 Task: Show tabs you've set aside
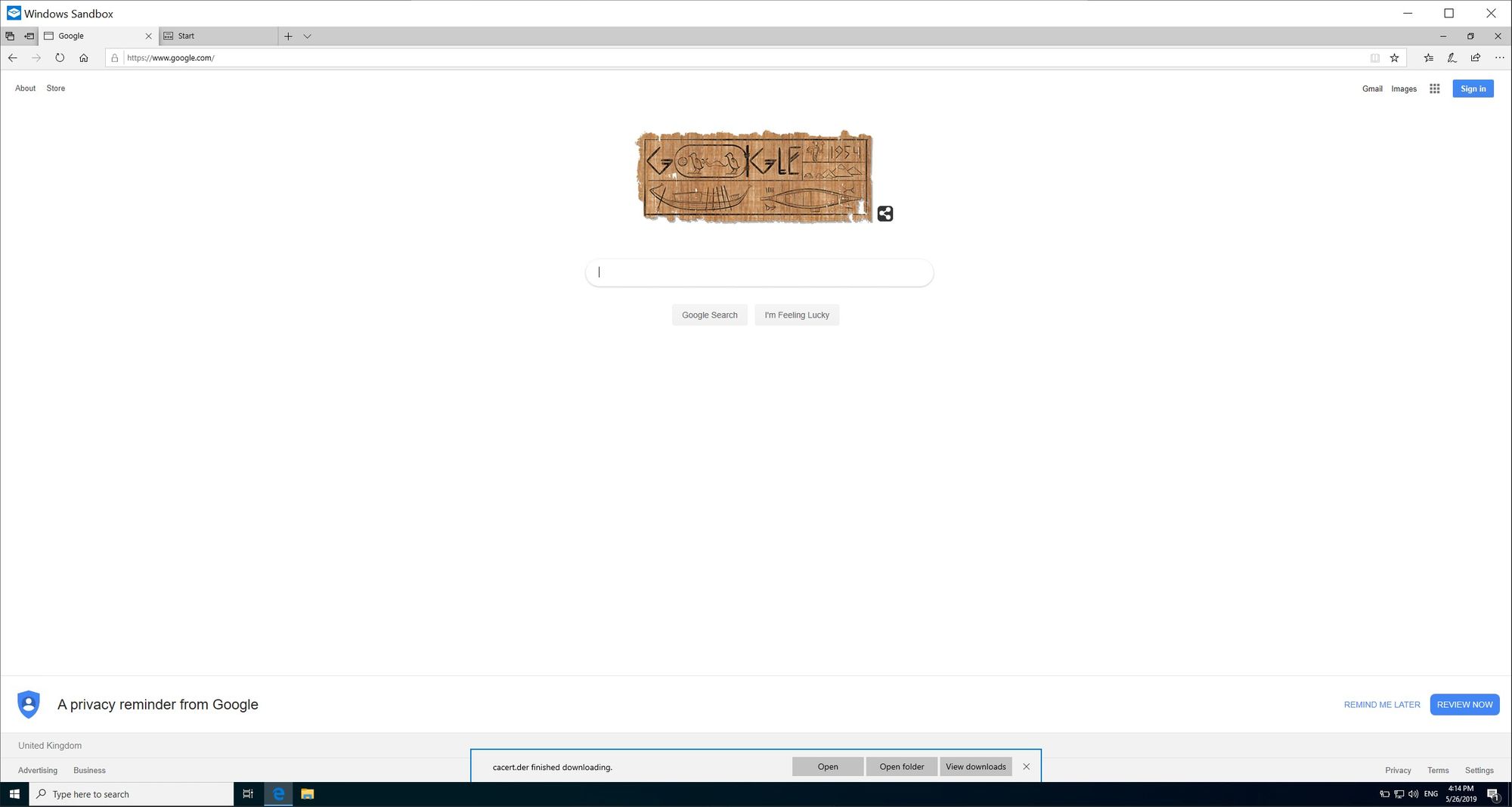[10, 36]
